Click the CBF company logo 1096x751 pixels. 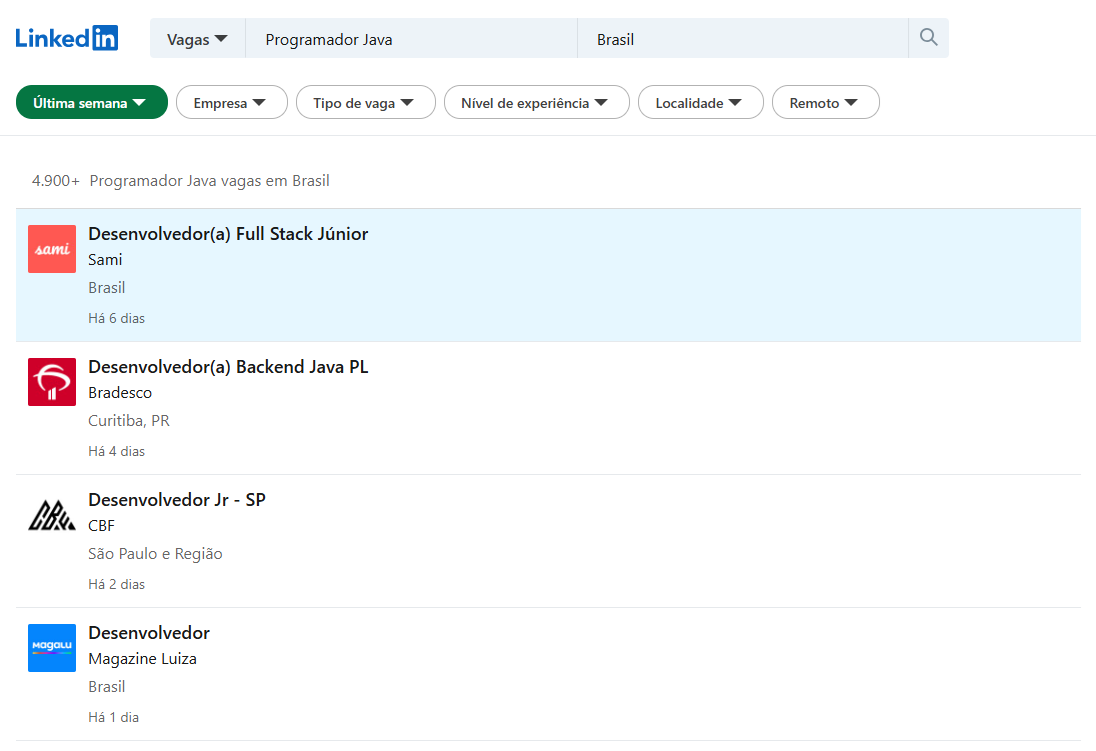coord(52,515)
